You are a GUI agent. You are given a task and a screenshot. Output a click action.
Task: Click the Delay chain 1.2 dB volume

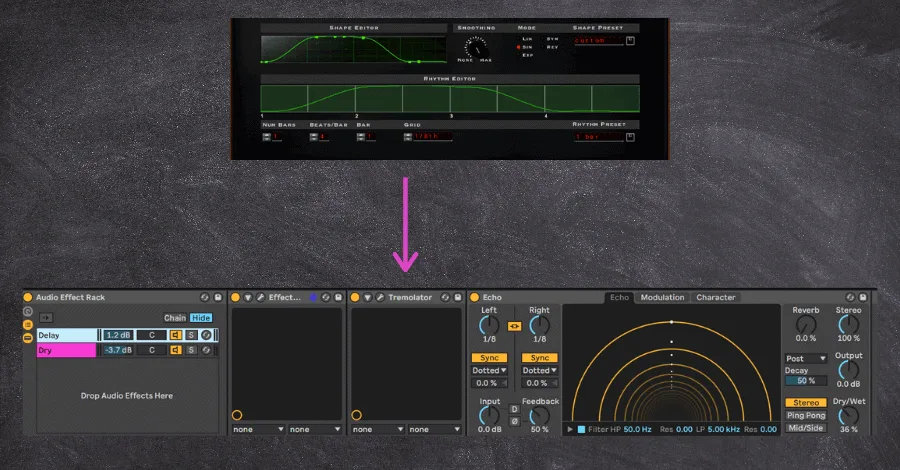point(118,335)
